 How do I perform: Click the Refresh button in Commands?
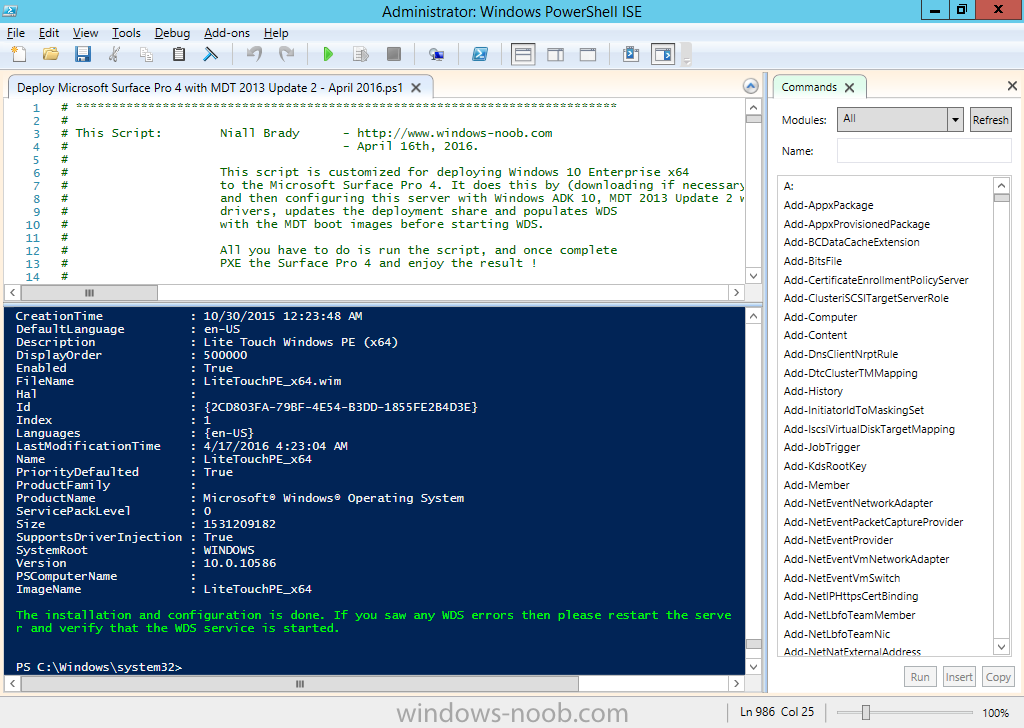[990, 119]
